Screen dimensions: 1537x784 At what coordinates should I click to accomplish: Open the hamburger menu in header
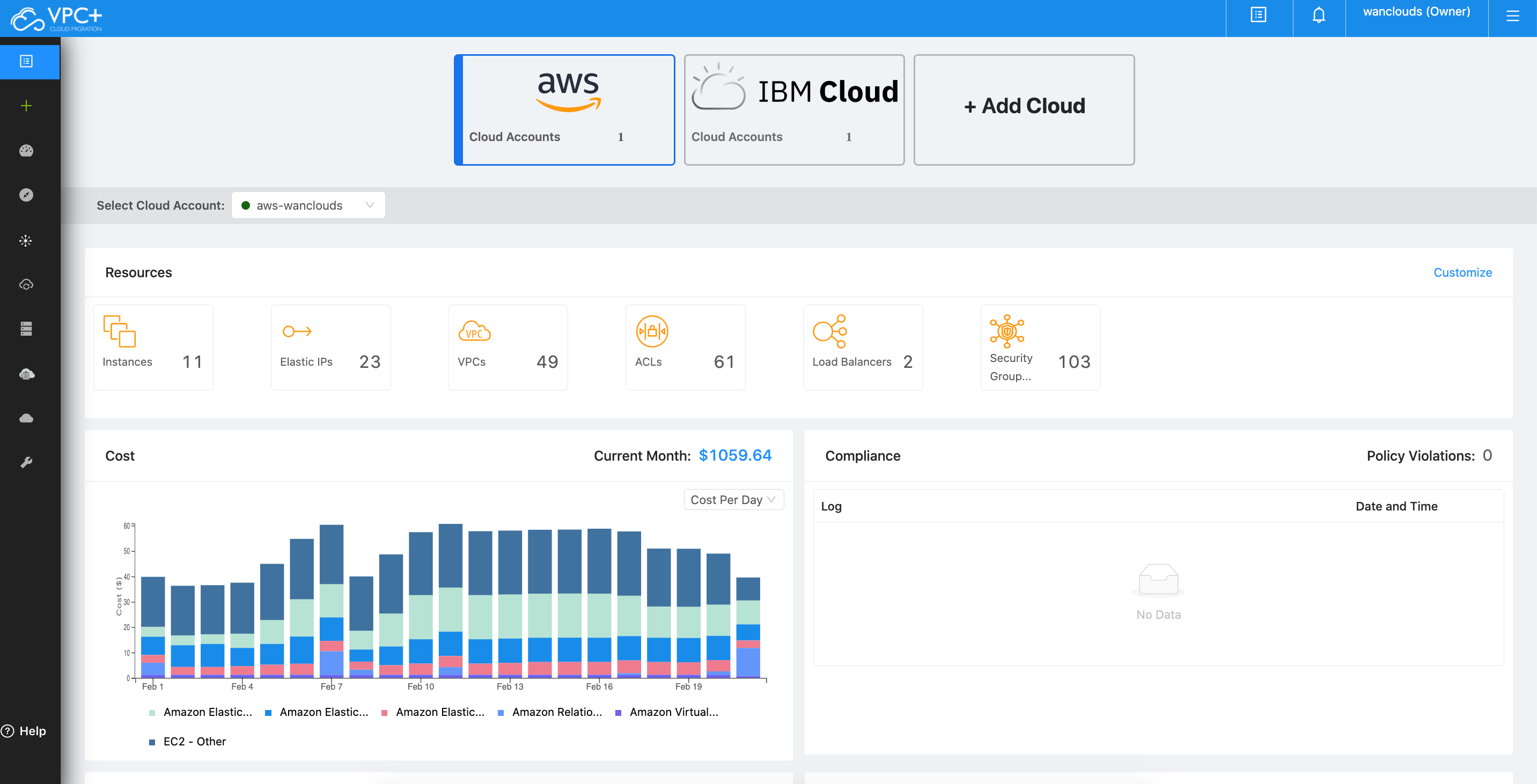pos(1512,16)
